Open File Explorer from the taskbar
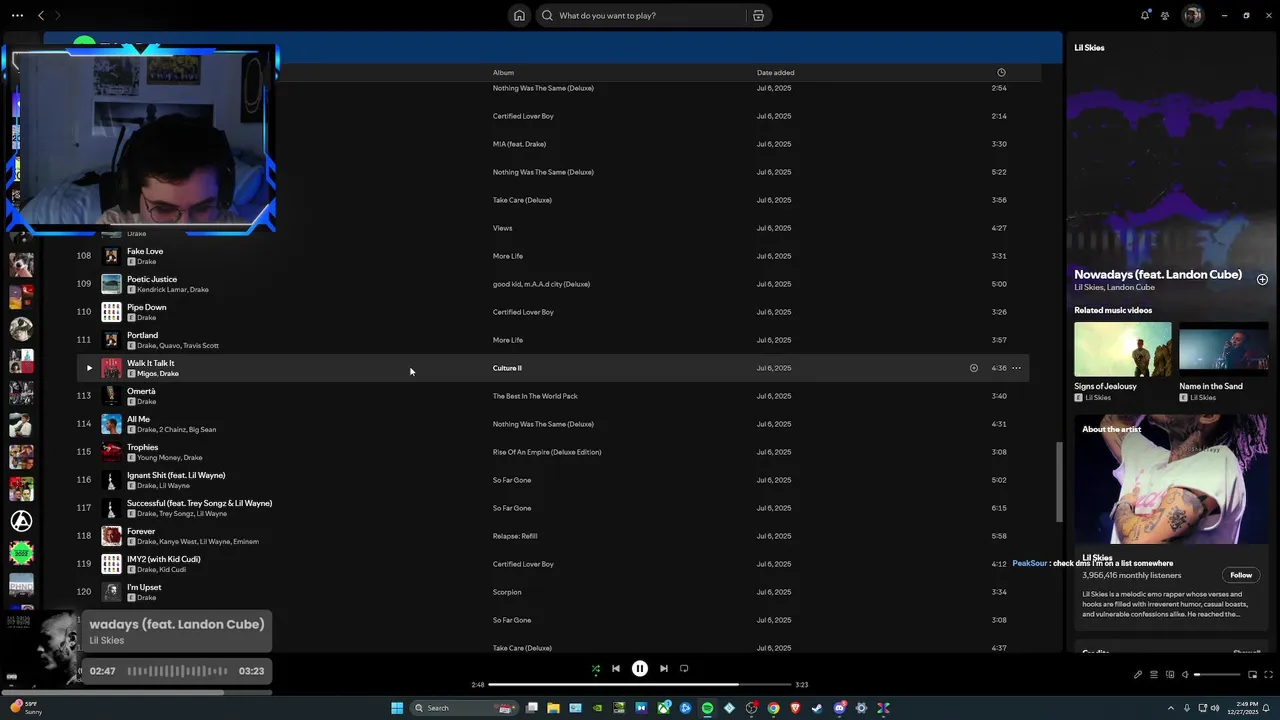Image resolution: width=1280 pixels, height=720 pixels. (553, 708)
